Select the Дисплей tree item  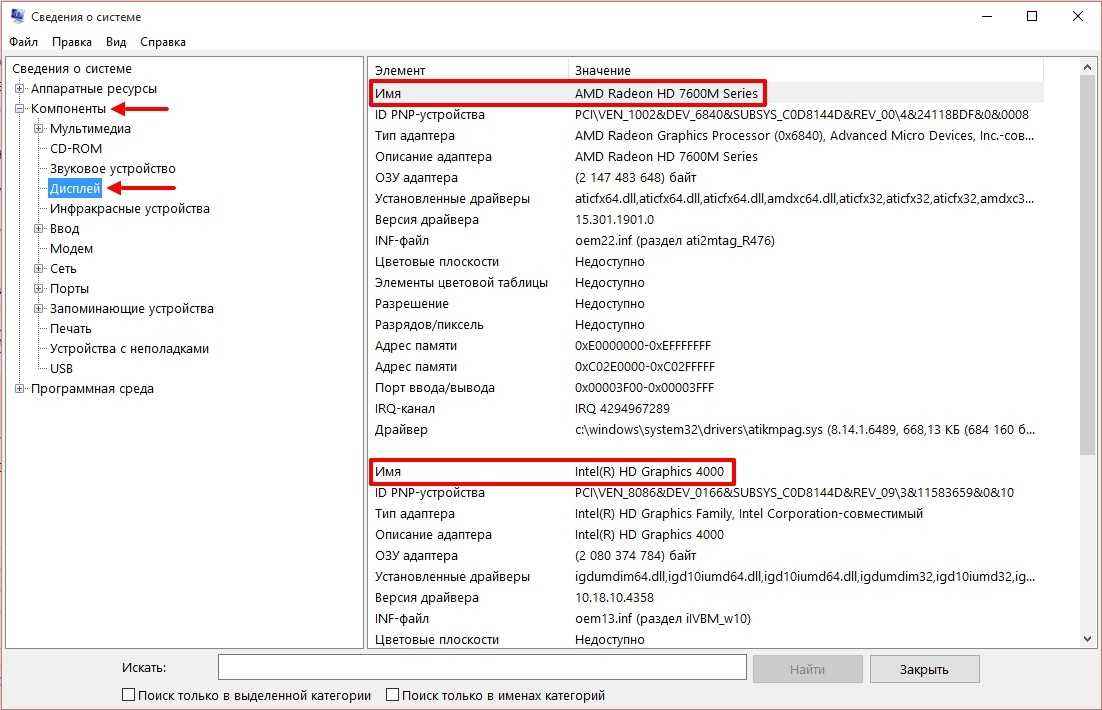click(x=75, y=188)
